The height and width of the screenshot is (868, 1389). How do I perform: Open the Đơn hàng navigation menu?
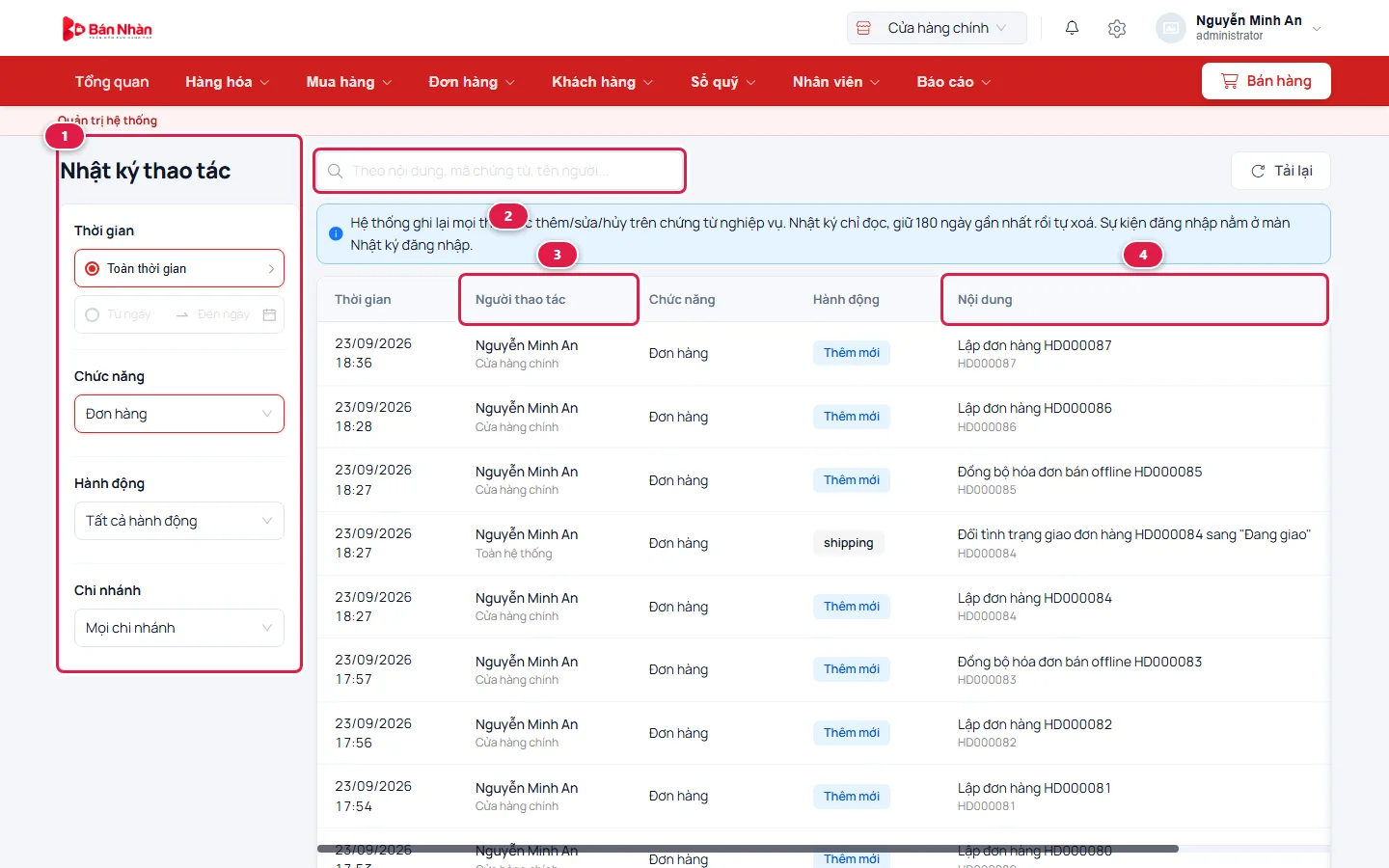(x=472, y=82)
